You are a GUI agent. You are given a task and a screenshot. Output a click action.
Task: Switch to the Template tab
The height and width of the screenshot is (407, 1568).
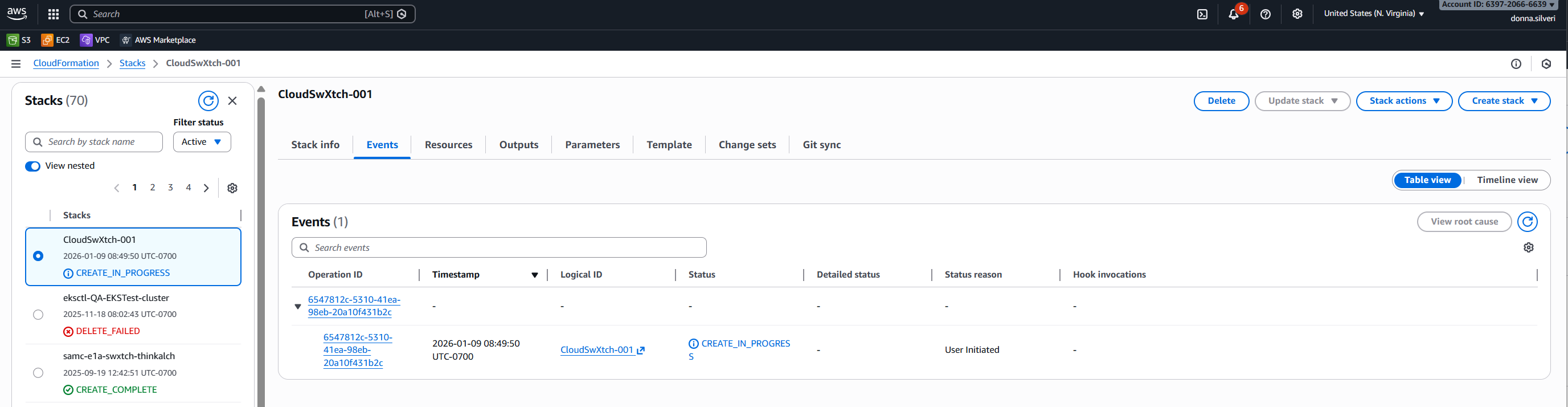pos(668,145)
